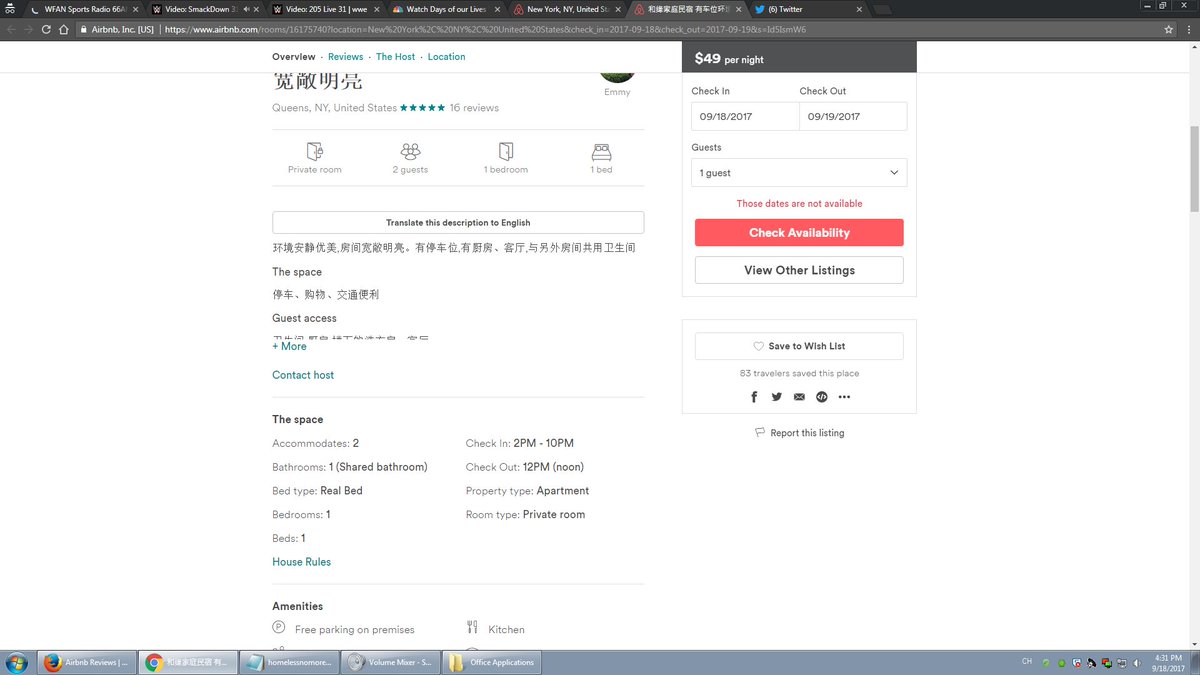Click the browser address bar URL
This screenshot has width=1200, height=675.
485,29
